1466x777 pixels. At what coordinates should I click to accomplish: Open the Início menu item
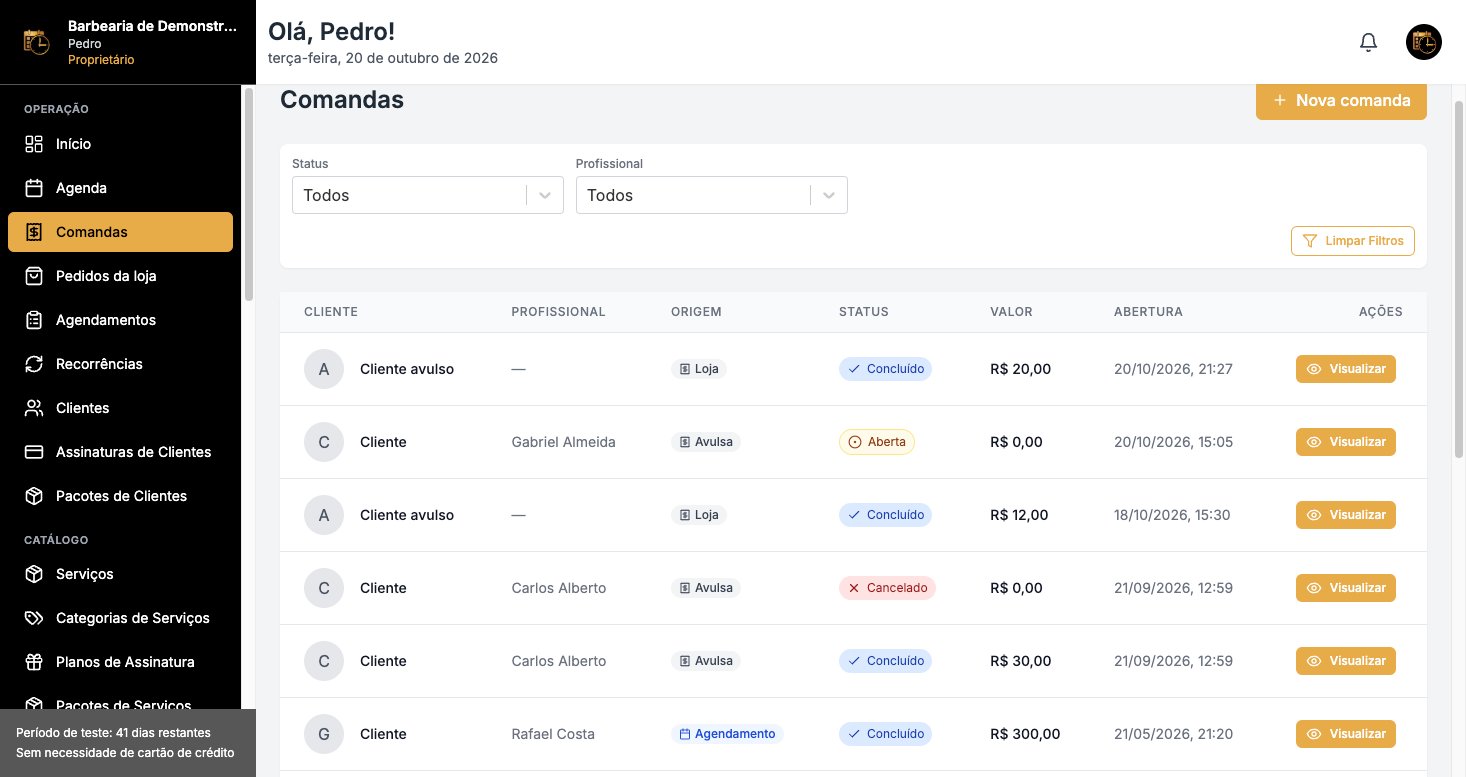click(120, 144)
